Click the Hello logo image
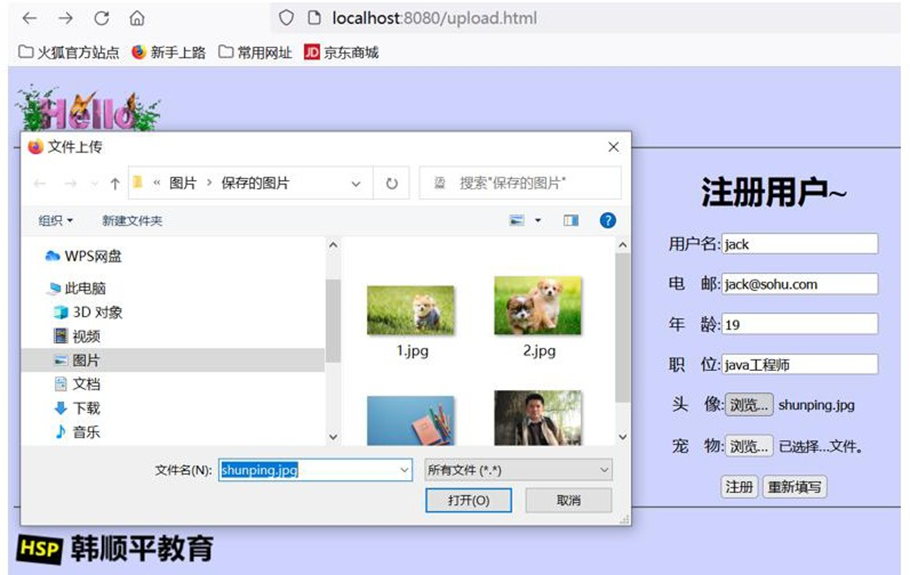Screen dimensions: 910x575 tap(87, 109)
